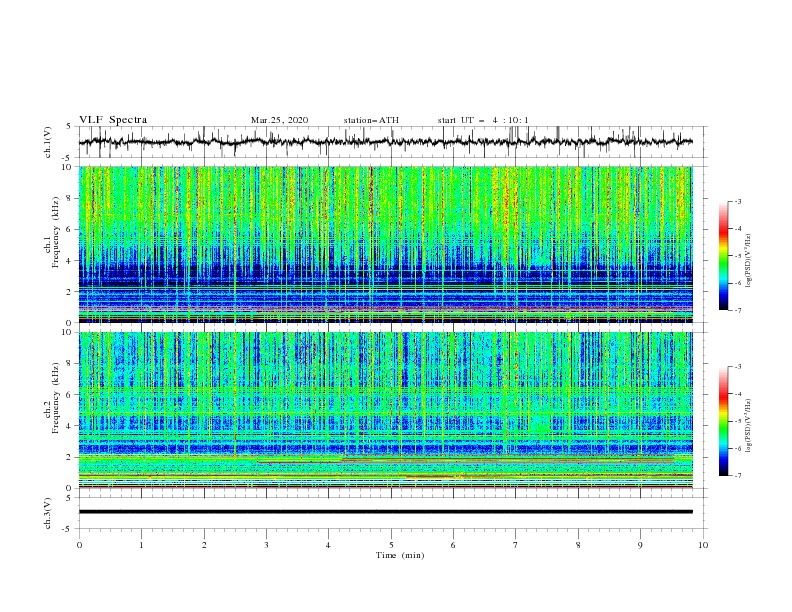Click the time axis tick label '0'

click(x=79, y=545)
